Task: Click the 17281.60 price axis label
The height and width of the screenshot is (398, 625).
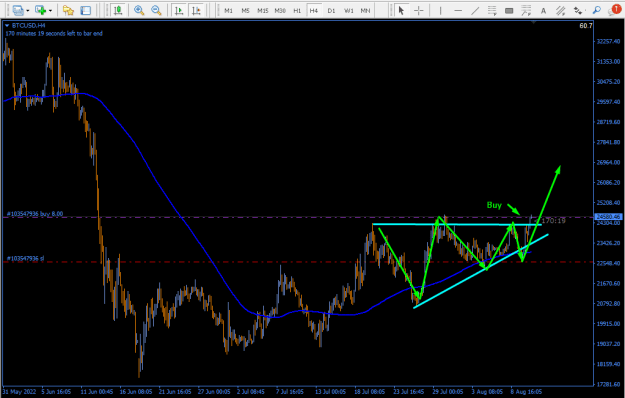Action: pos(608,384)
